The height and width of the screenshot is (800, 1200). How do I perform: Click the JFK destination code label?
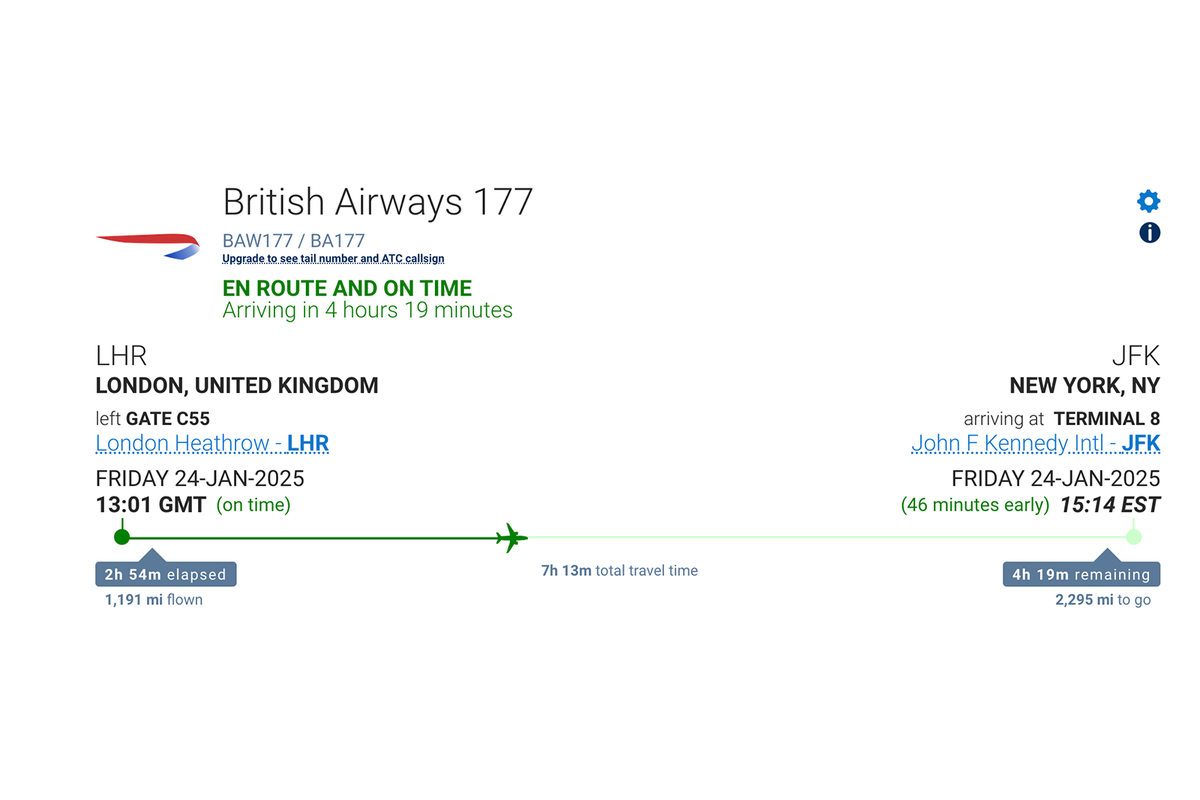click(x=1138, y=355)
